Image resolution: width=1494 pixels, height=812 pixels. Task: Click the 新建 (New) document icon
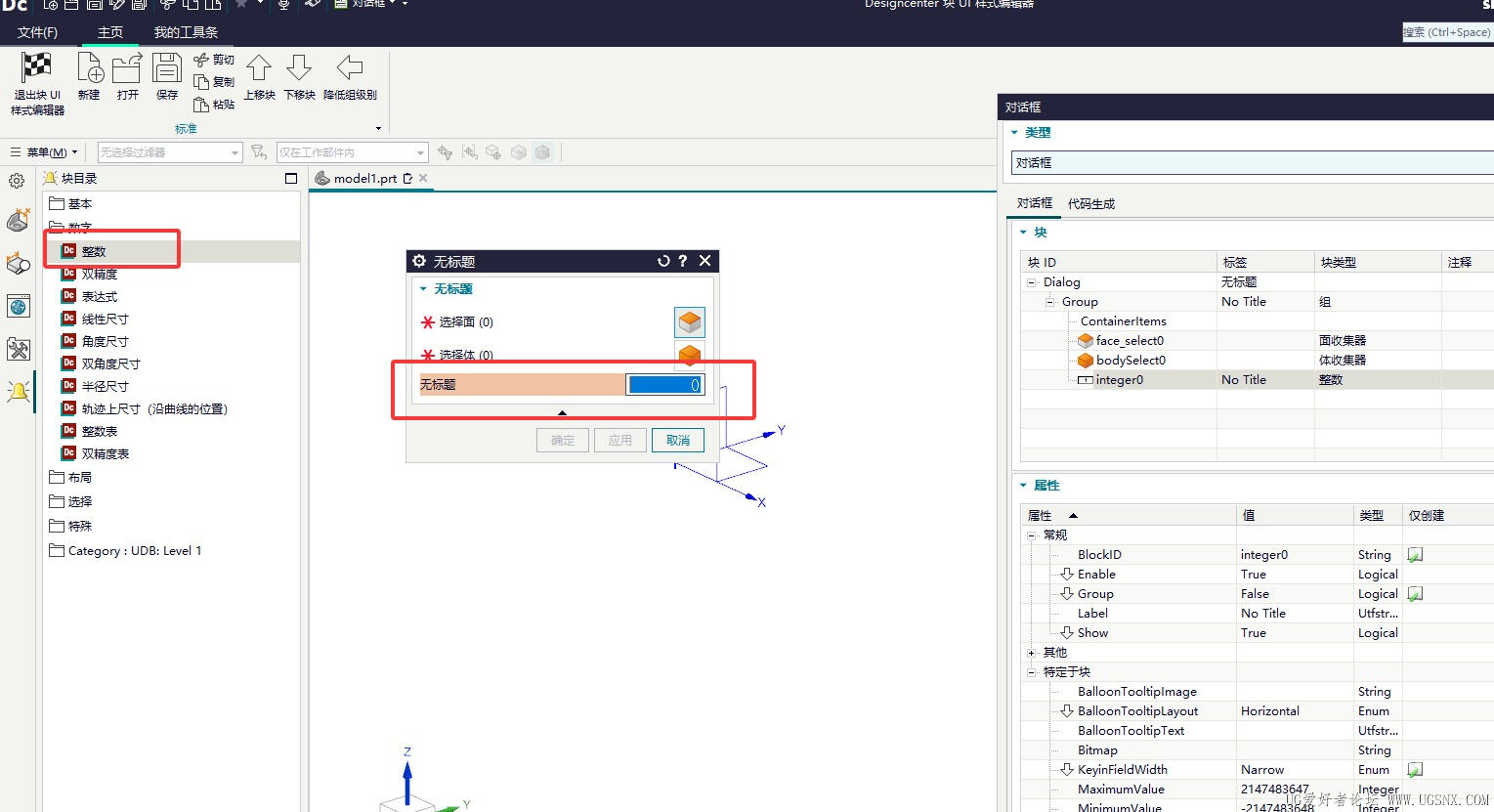[x=89, y=68]
